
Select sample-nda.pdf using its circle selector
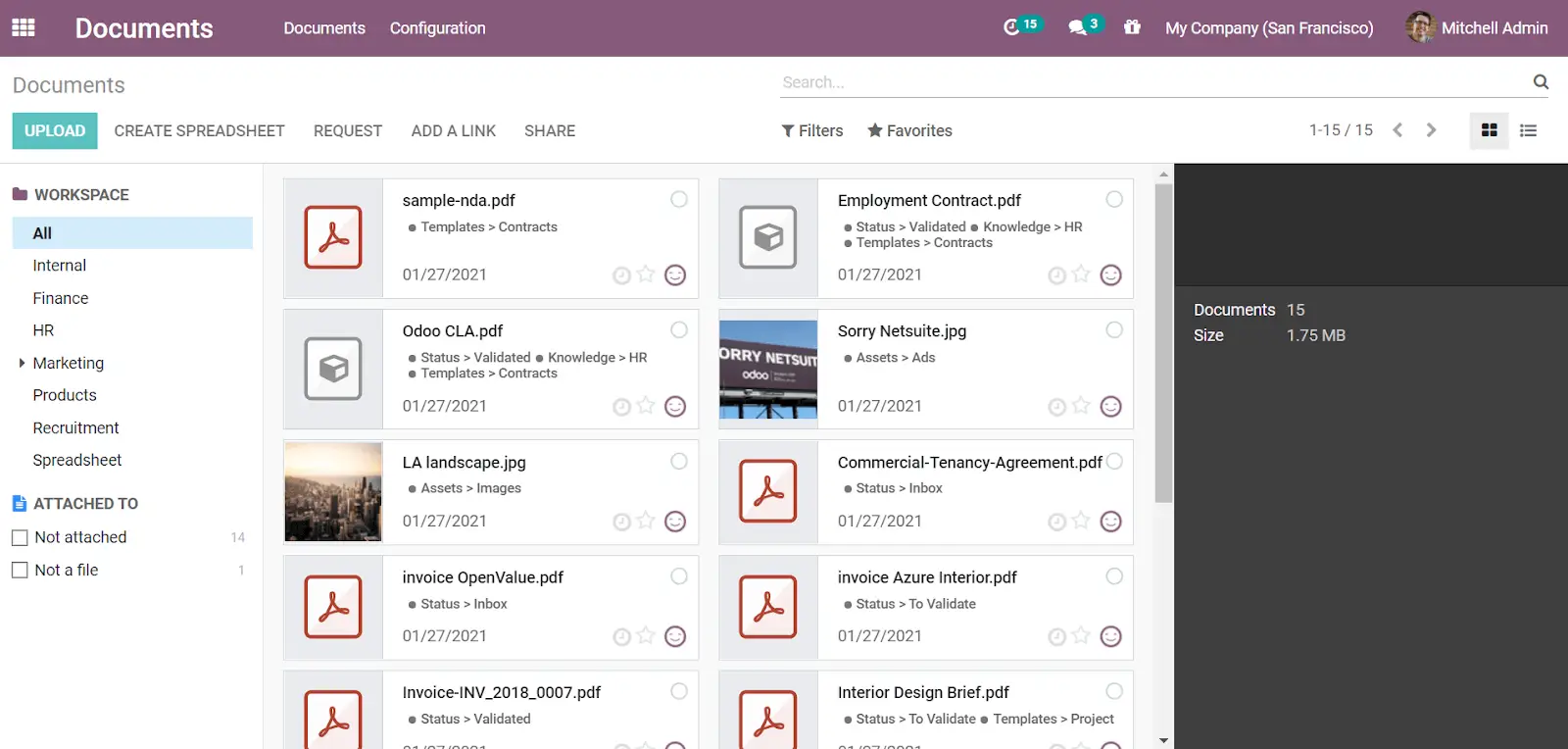(x=679, y=199)
